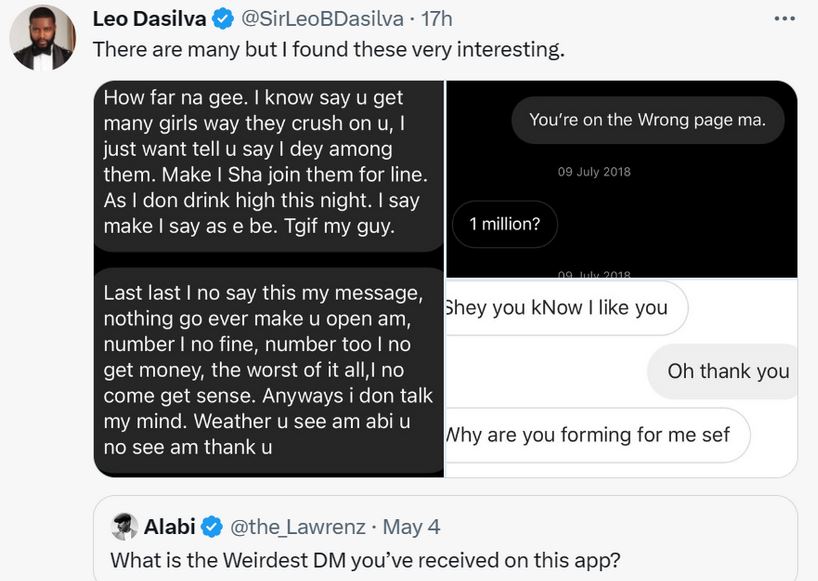This screenshot has width=818, height=581.
Task: Click Alabi's verified badge icon
Action: pyautogui.click(x=212, y=526)
